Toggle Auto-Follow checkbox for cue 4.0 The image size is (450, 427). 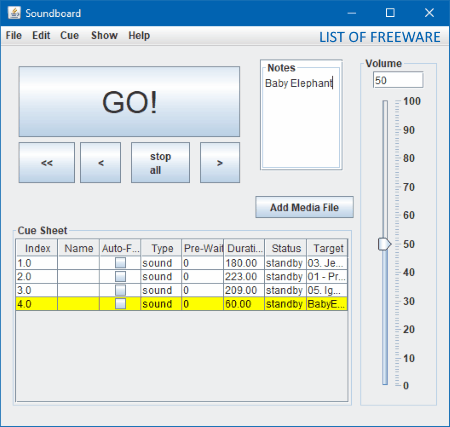120,304
